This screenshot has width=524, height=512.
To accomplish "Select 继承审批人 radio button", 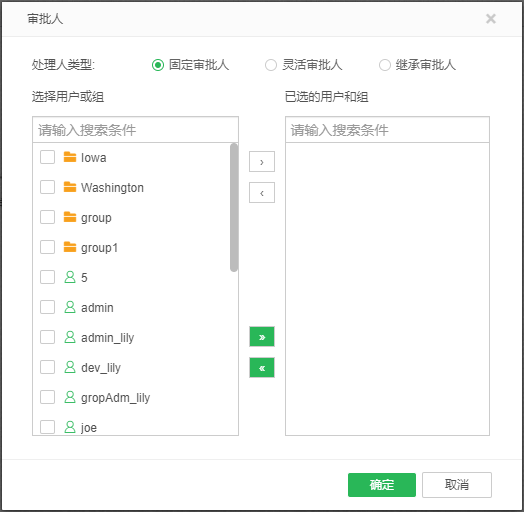I will tap(385, 65).
